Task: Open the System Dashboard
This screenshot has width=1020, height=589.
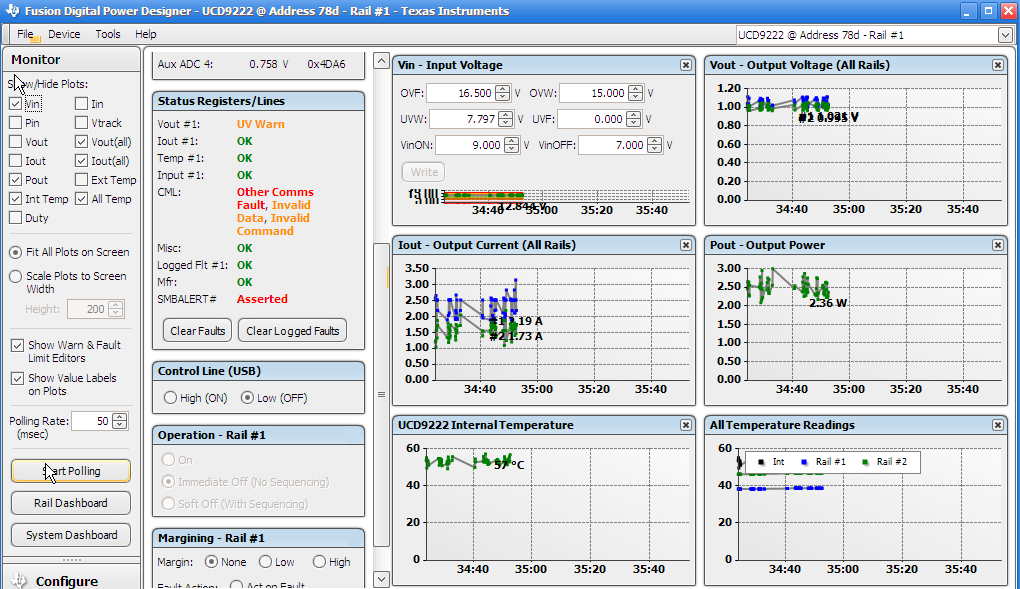Action: pyautogui.click(x=71, y=534)
